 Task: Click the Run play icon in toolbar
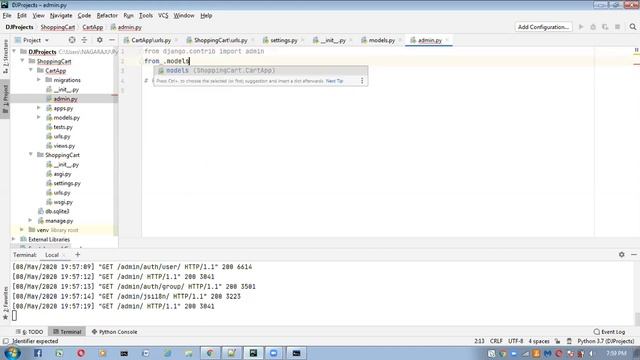pyautogui.click(x=581, y=27)
